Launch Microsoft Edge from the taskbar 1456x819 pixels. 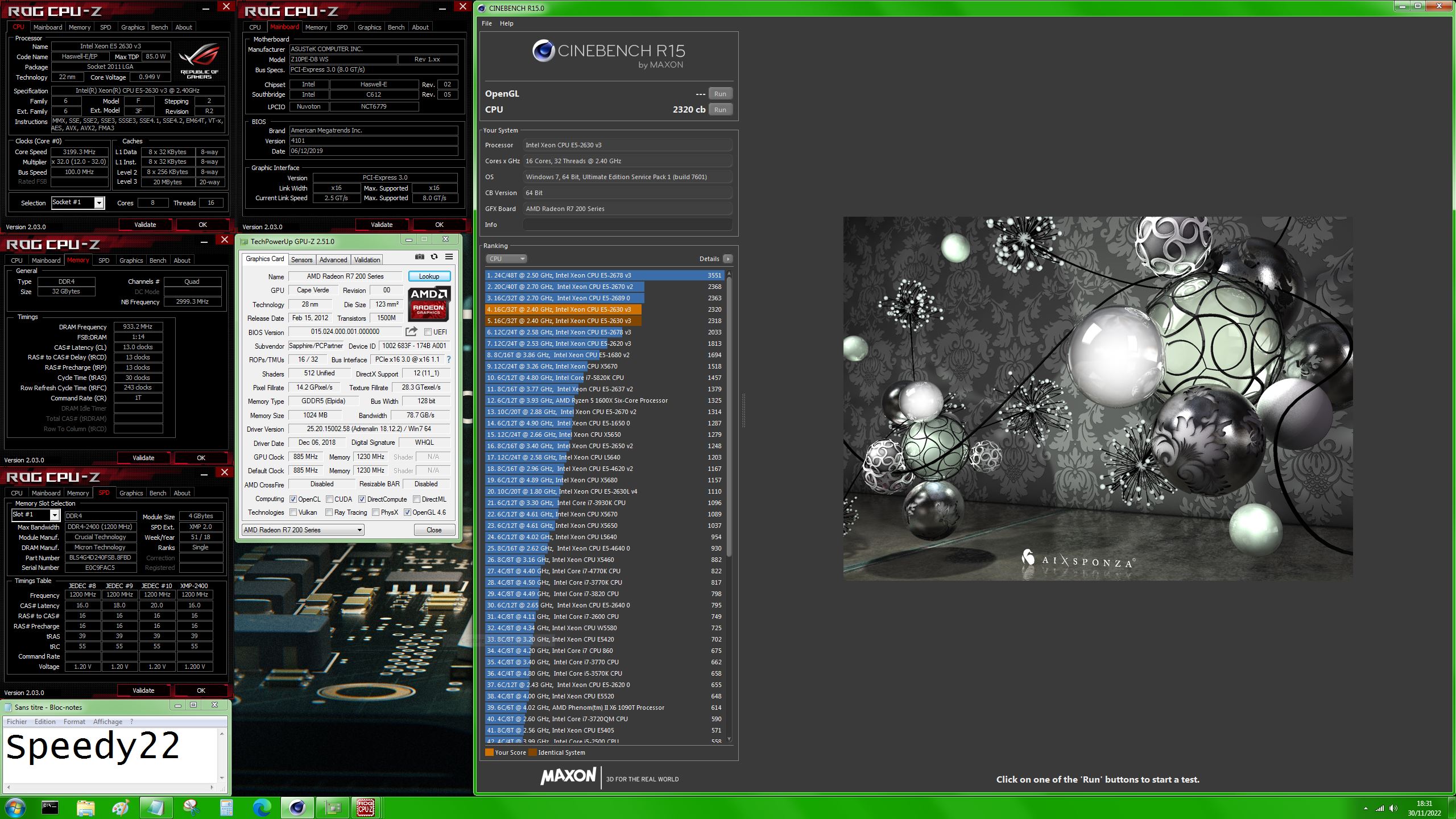[x=262, y=807]
